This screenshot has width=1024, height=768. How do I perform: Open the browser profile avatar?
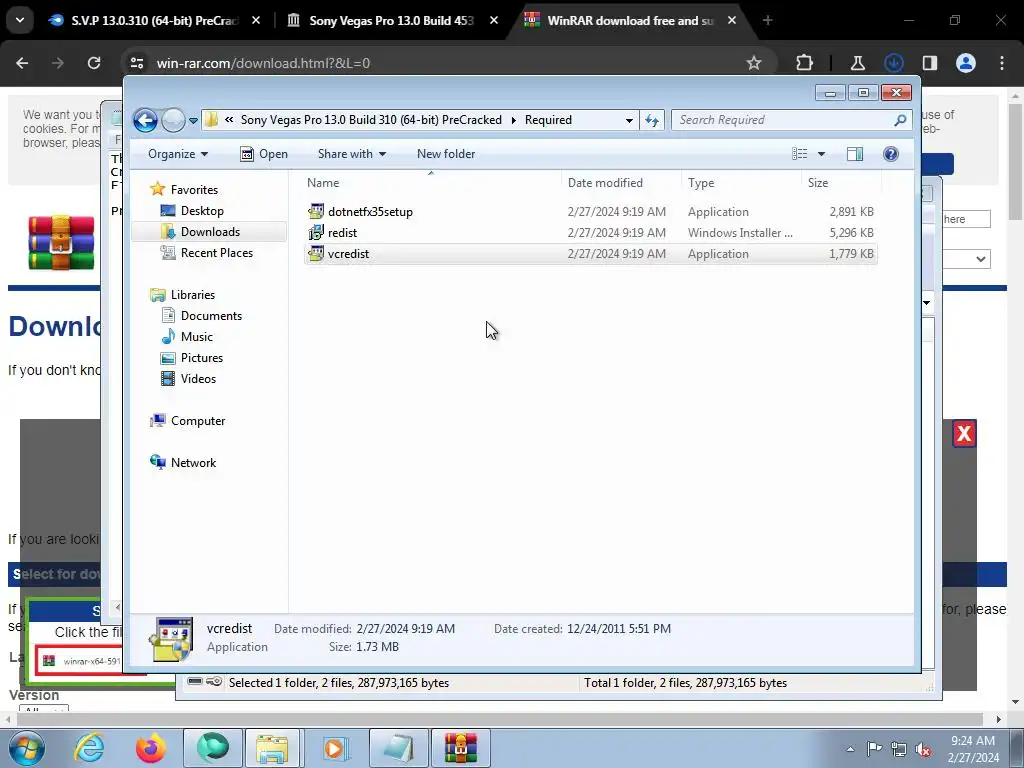(966, 63)
